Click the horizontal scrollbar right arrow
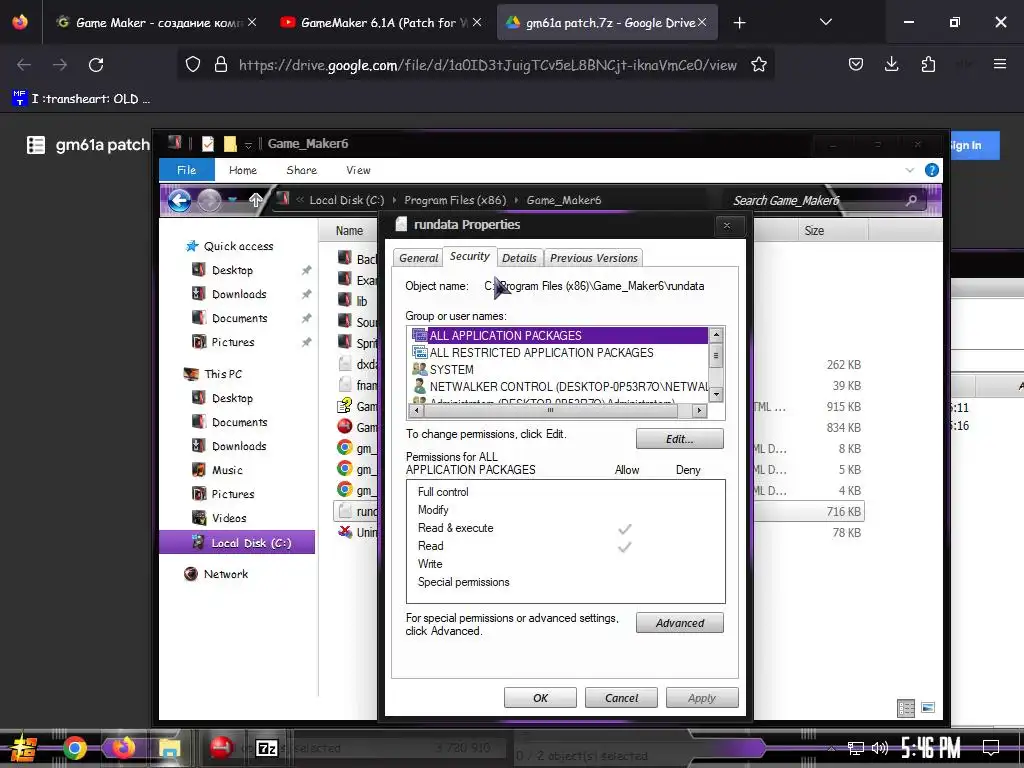Image resolution: width=1024 pixels, height=768 pixels. [x=699, y=411]
